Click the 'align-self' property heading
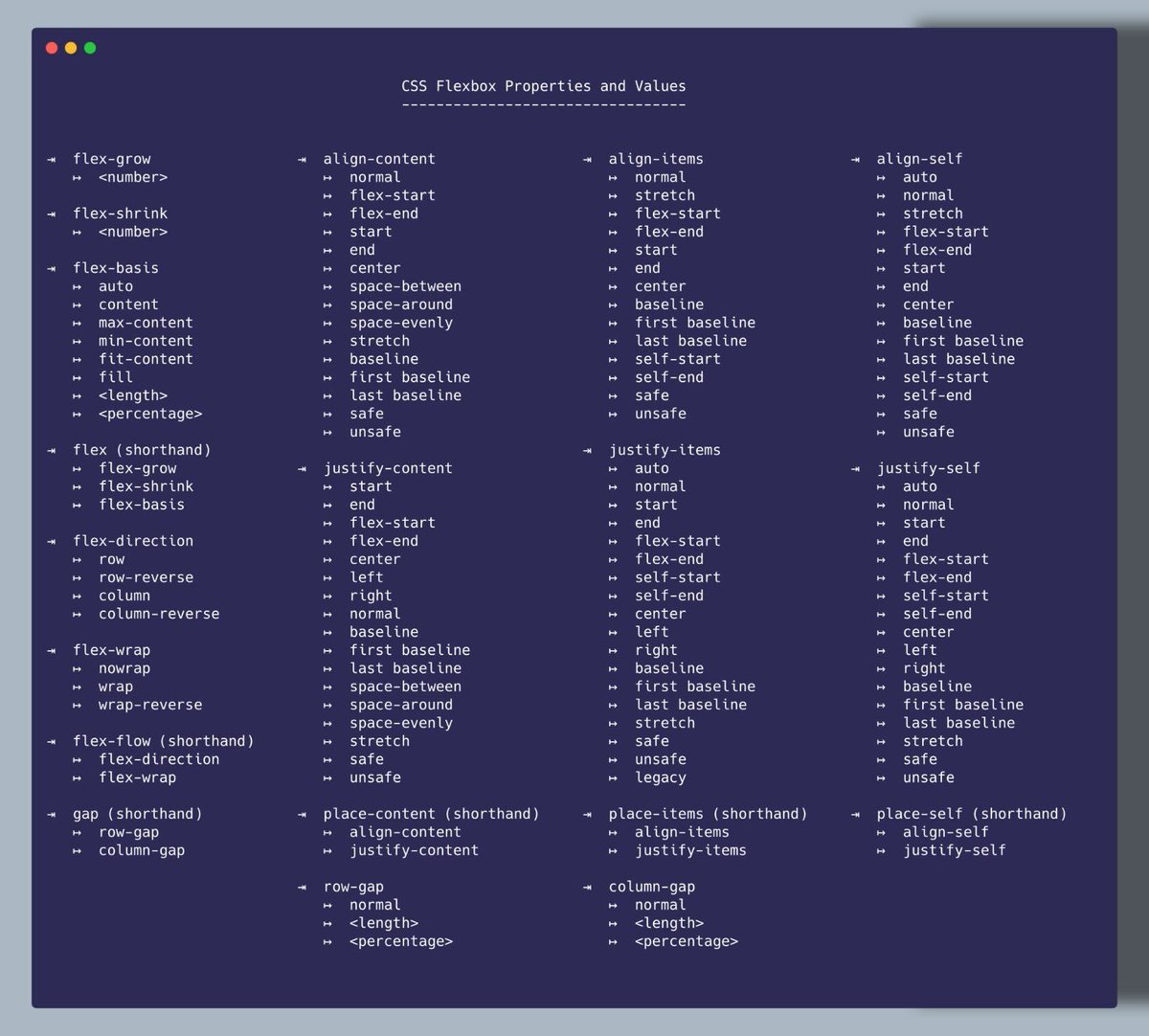The height and width of the screenshot is (1036, 1149). point(920,159)
